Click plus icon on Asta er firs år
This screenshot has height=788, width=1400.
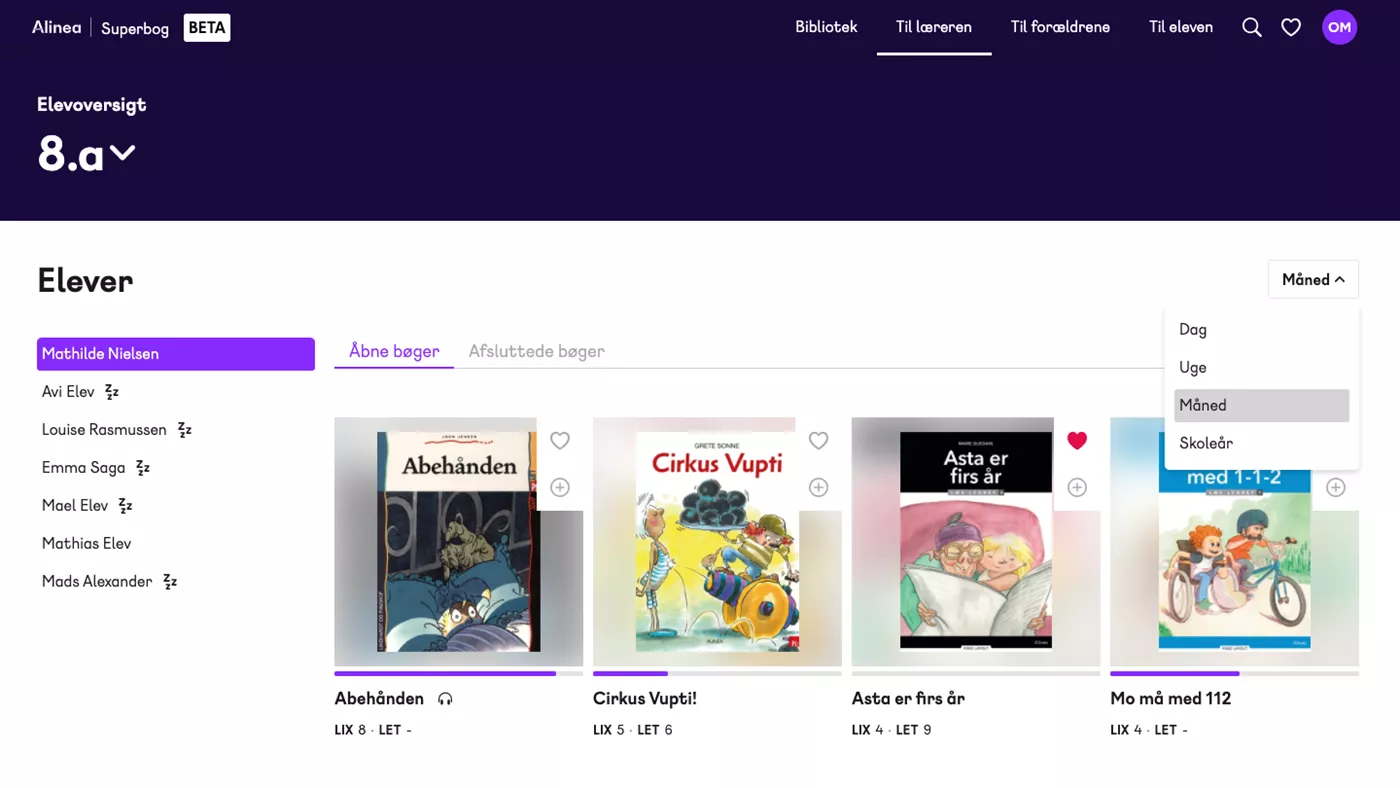1077,487
